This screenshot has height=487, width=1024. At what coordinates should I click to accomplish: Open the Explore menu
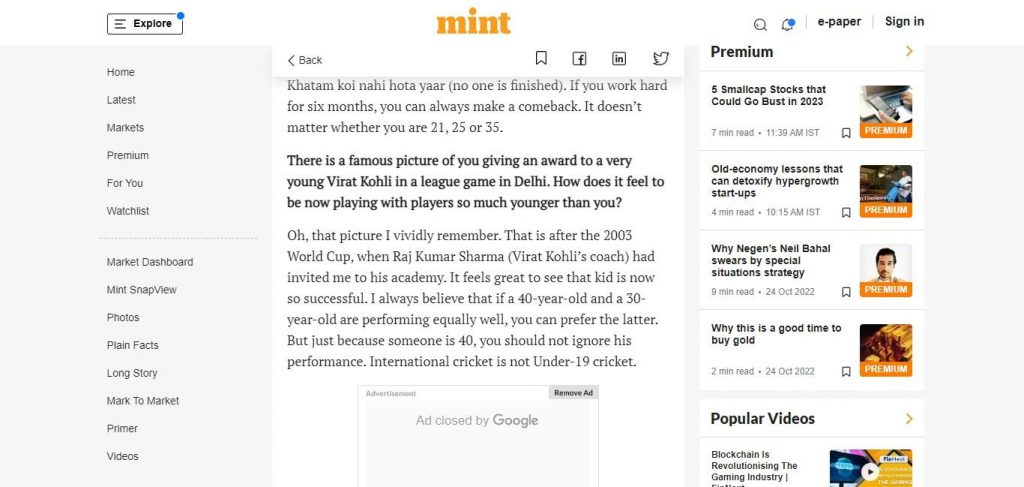point(145,24)
